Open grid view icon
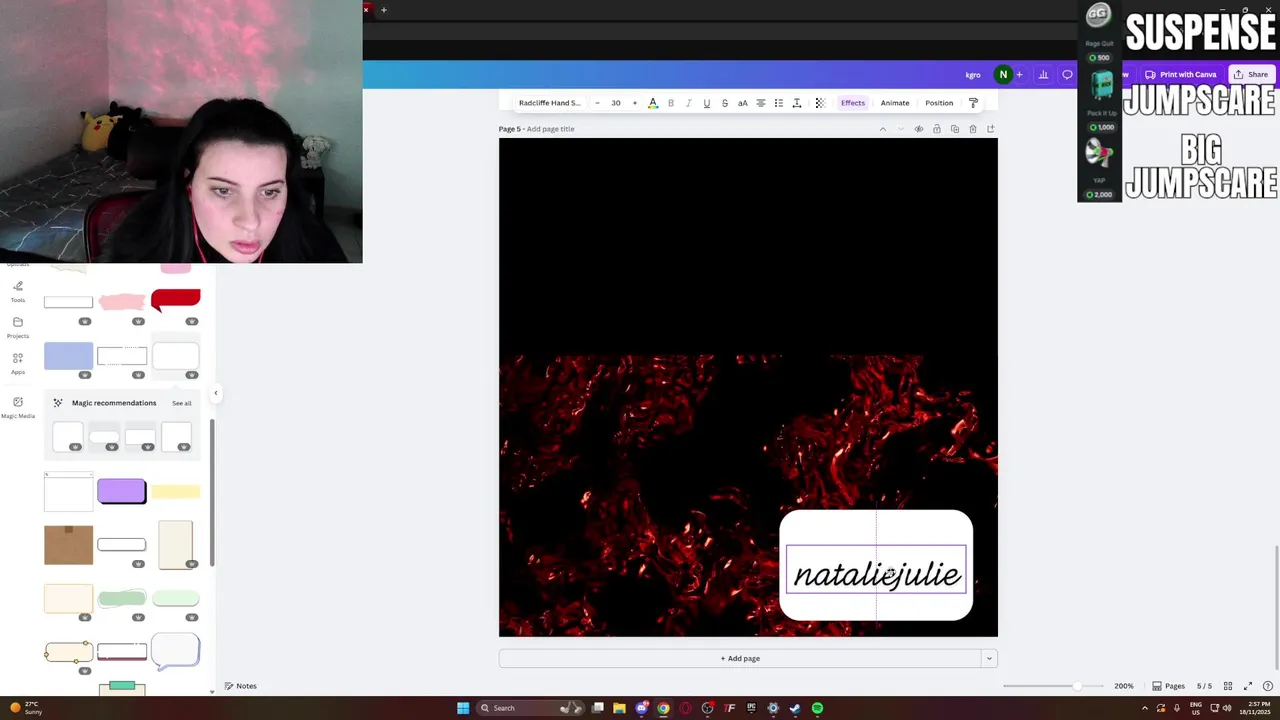Image resolution: width=1280 pixels, height=720 pixels. point(1228,686)
